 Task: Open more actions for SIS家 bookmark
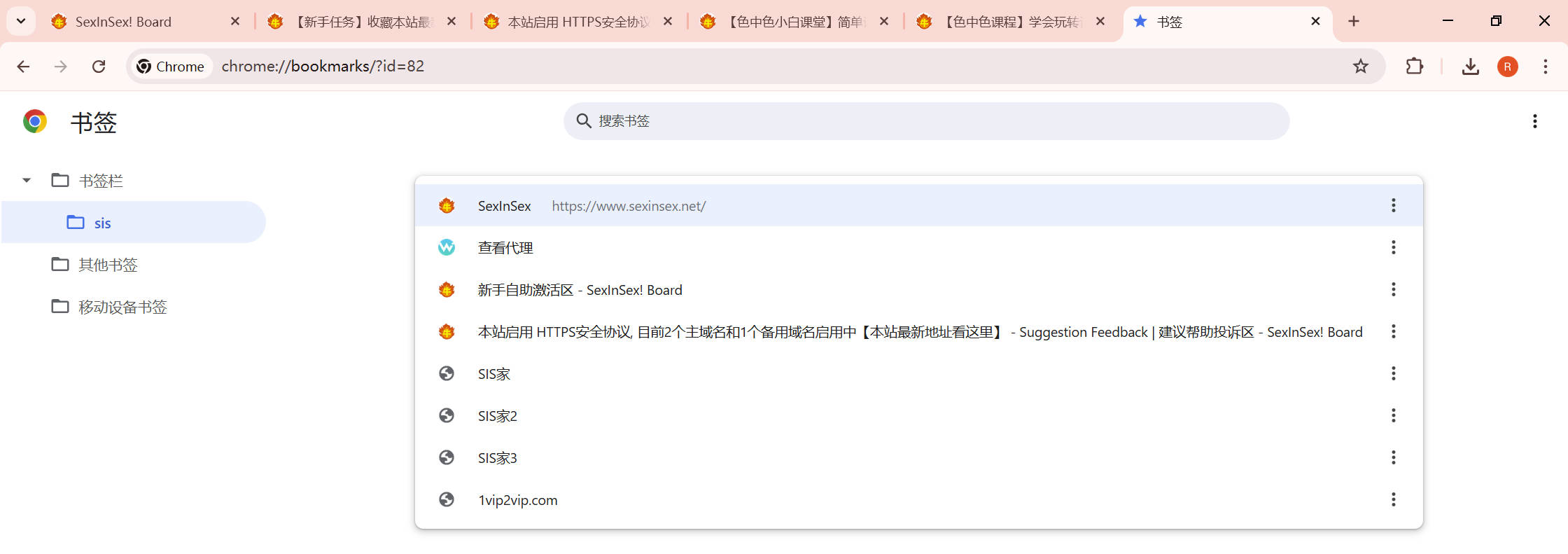(1394, 373)
